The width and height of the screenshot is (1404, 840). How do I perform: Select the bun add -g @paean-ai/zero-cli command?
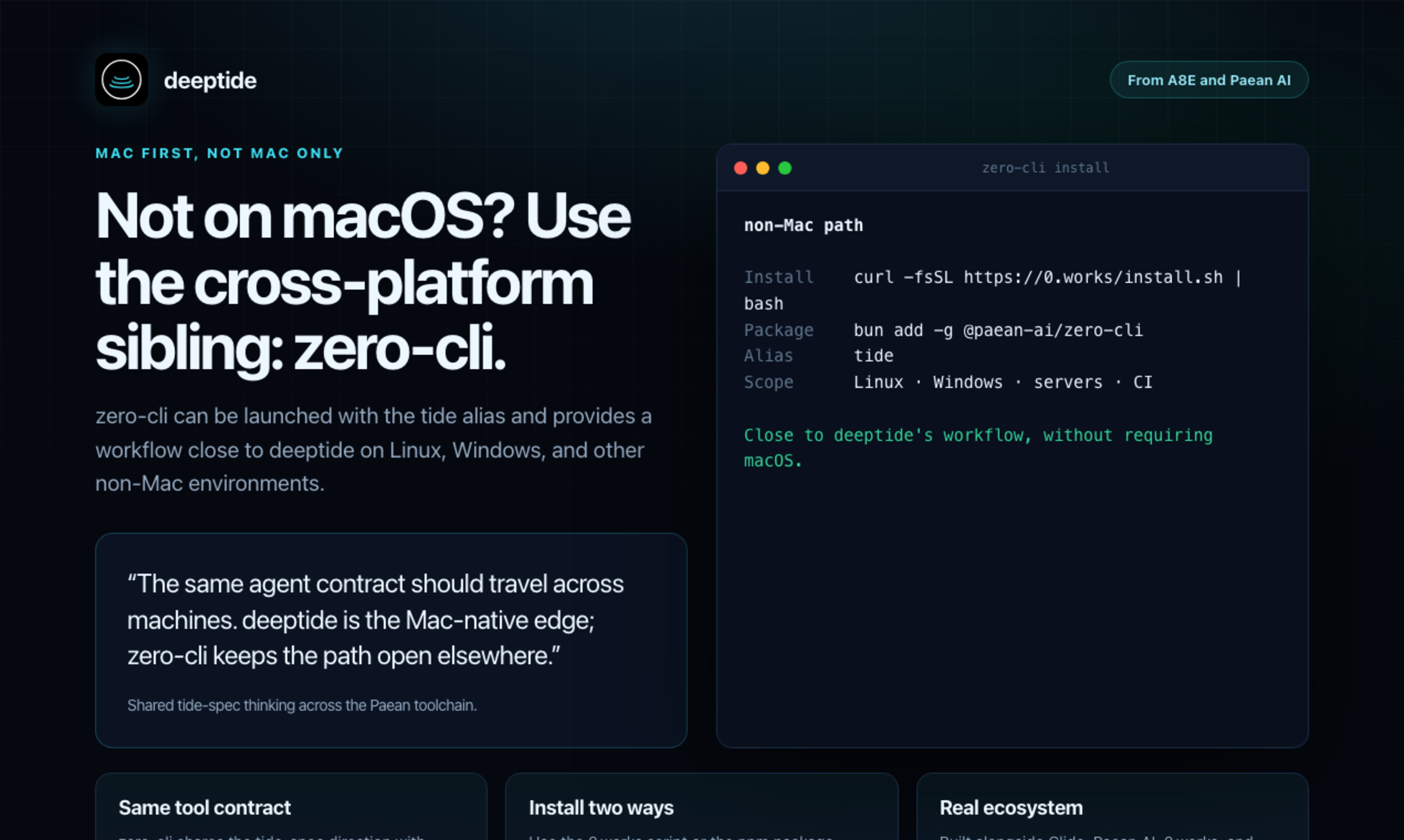[x=998, y=330]
